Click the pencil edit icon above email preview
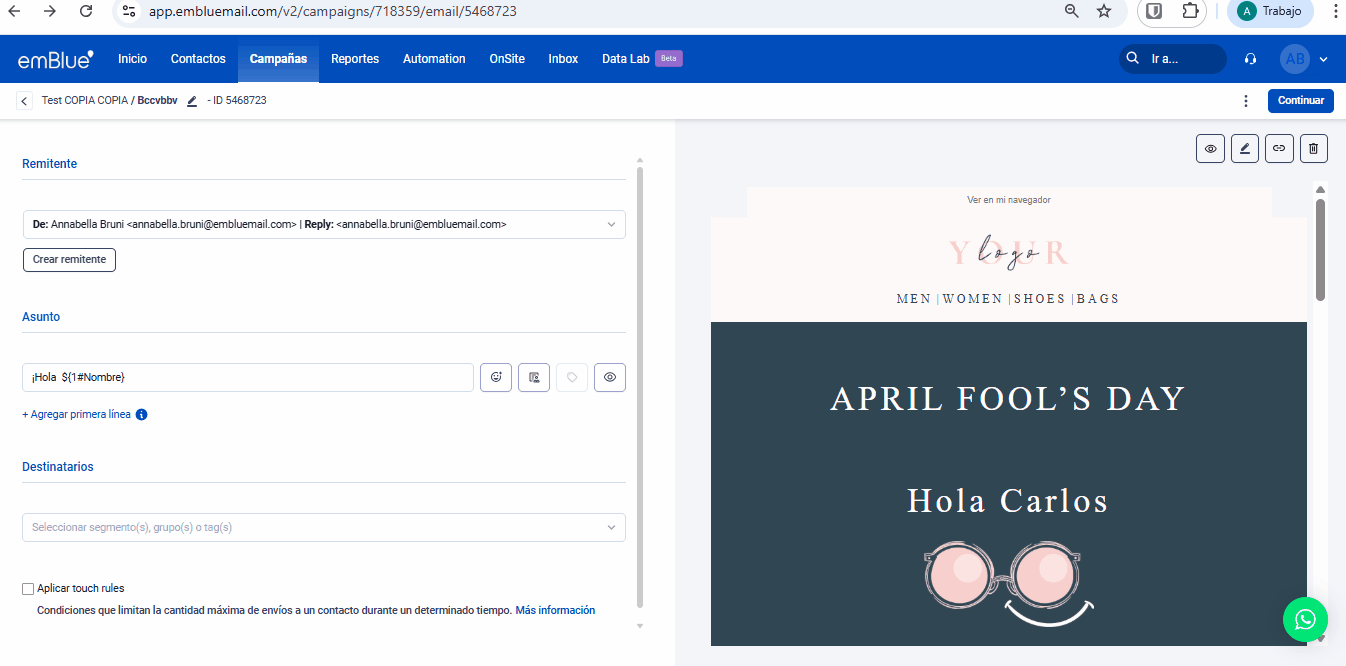This screenshot has height=666, width=1346. pos(1244,149)
